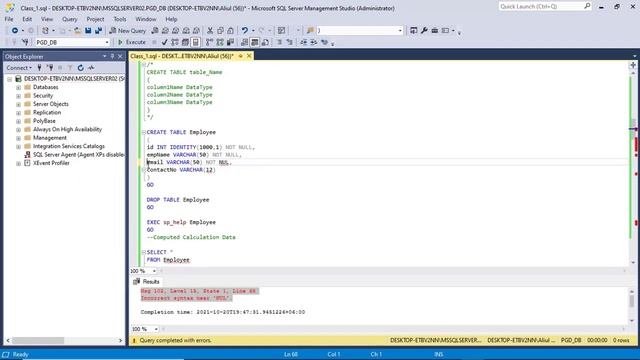
Task: Click the Database Engine Query icon
Action: (x=155, y=31)
